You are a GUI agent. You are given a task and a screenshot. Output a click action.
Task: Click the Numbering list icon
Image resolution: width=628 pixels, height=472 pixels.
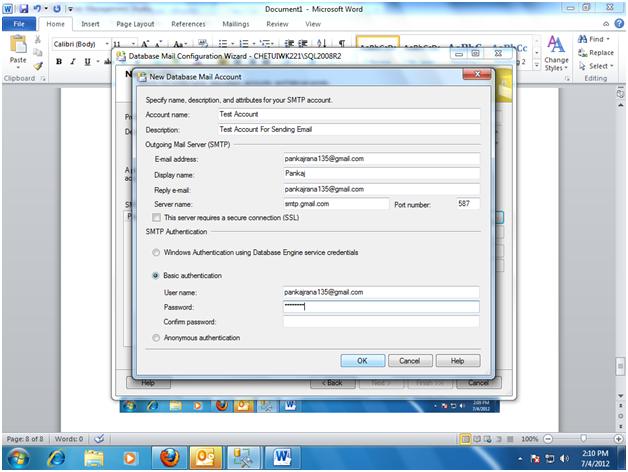coord(243,43)
